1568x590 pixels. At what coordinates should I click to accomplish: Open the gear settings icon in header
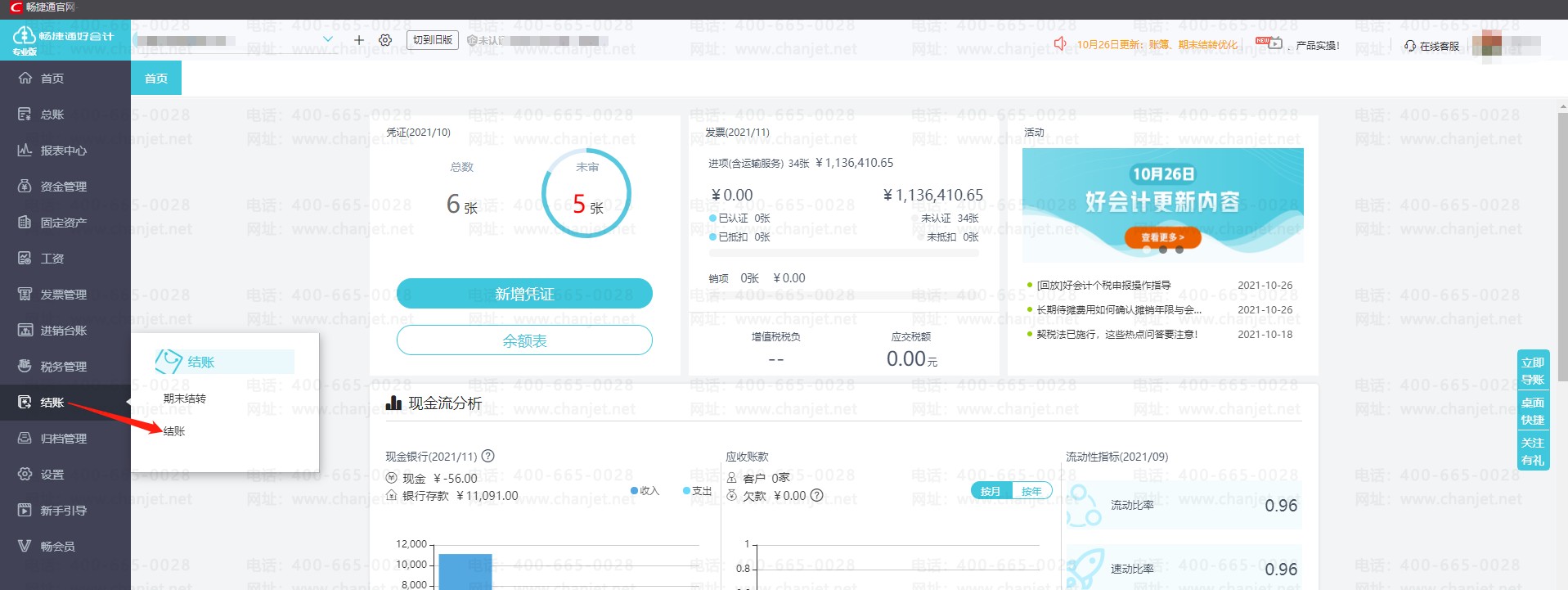[385, 40]
